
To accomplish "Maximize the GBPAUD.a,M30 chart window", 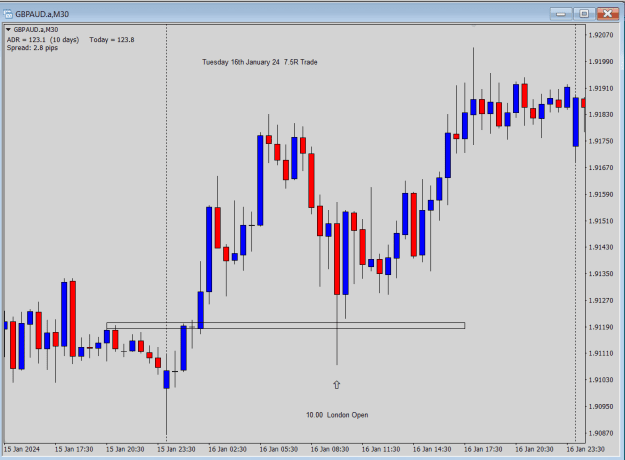I will (584, 14).
